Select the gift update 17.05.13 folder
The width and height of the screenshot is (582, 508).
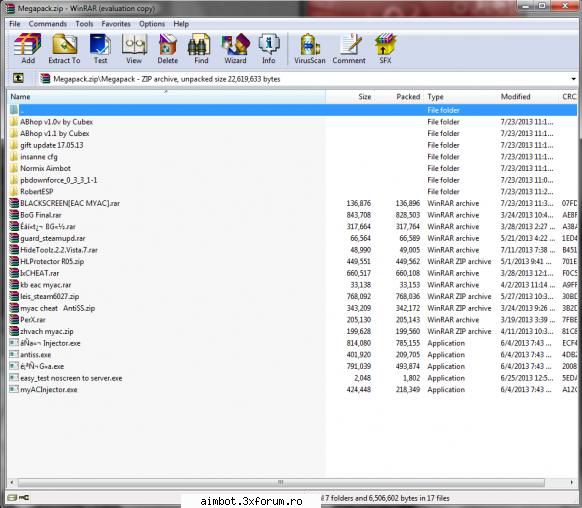[x=52, y=145]
